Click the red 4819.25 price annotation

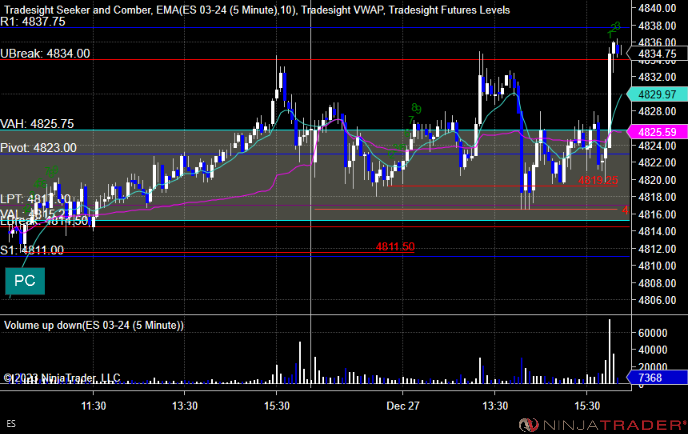598,180
